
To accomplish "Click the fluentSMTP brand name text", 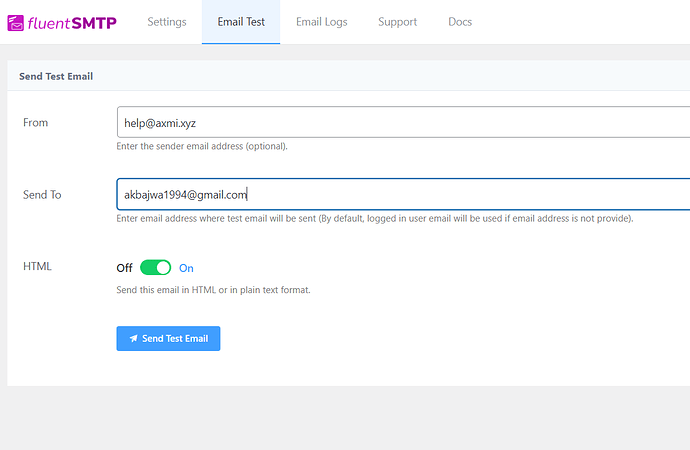I will 72,21.
